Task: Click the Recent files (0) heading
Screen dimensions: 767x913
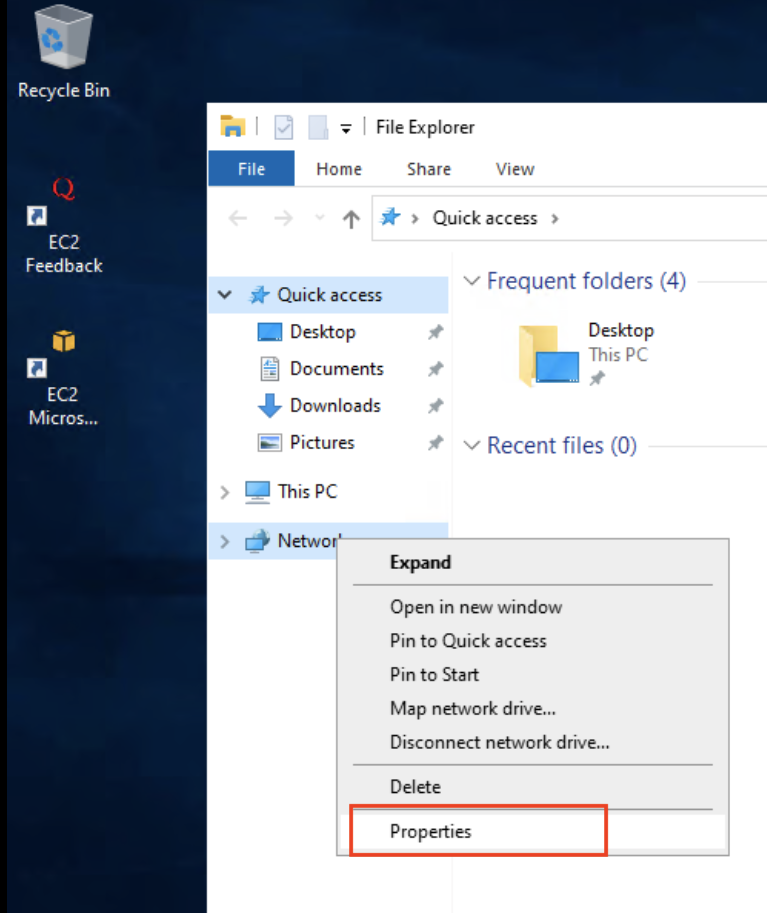Action: (562, 445)
